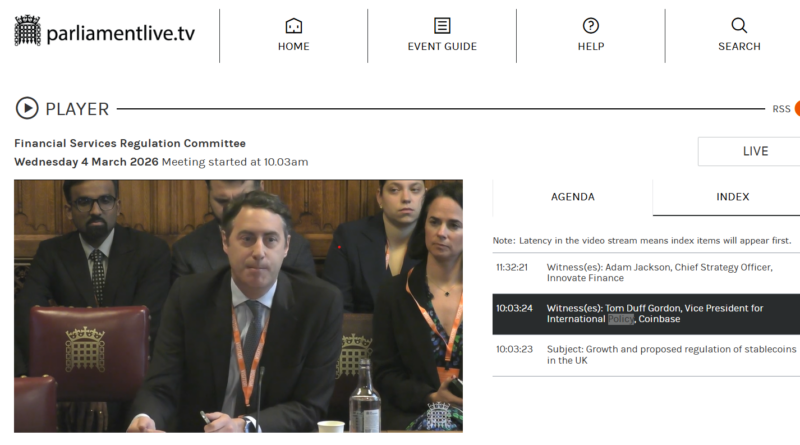Click the EVENT GUIDE menu label
Viewport: 800px width, 445px height.
(442, 47)
